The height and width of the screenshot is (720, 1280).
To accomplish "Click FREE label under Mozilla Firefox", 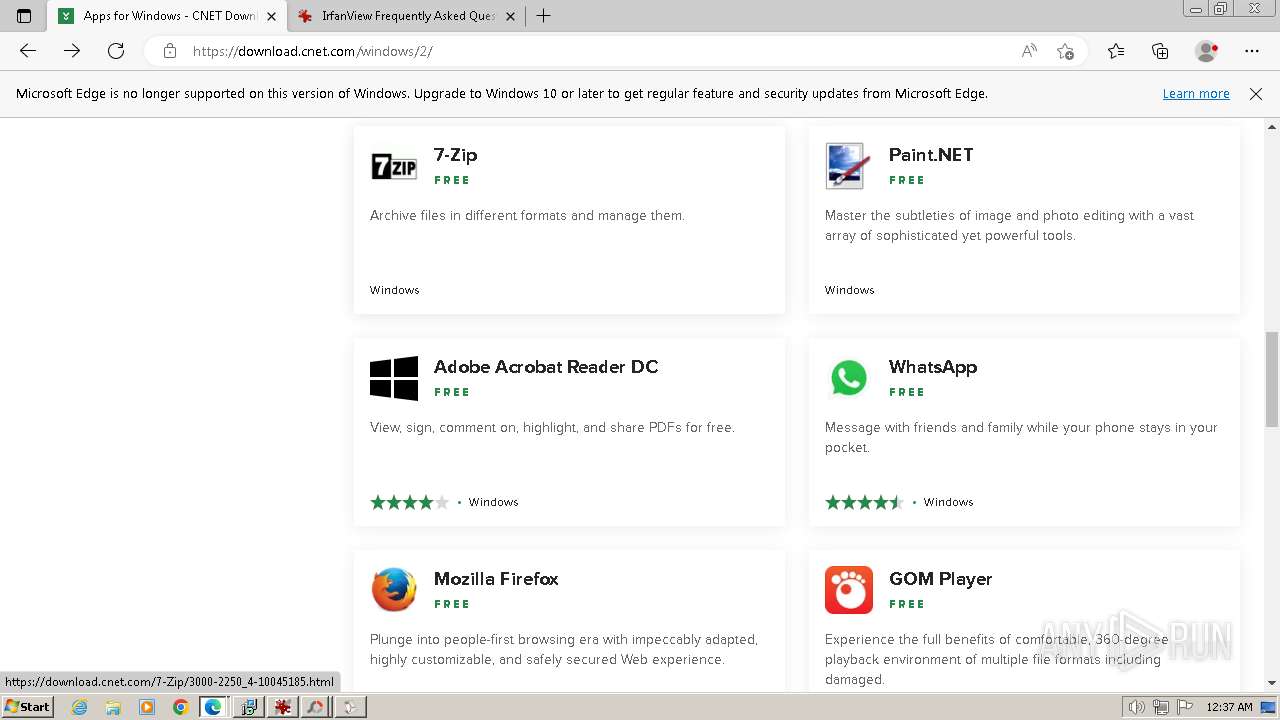I will pos(452,604).
